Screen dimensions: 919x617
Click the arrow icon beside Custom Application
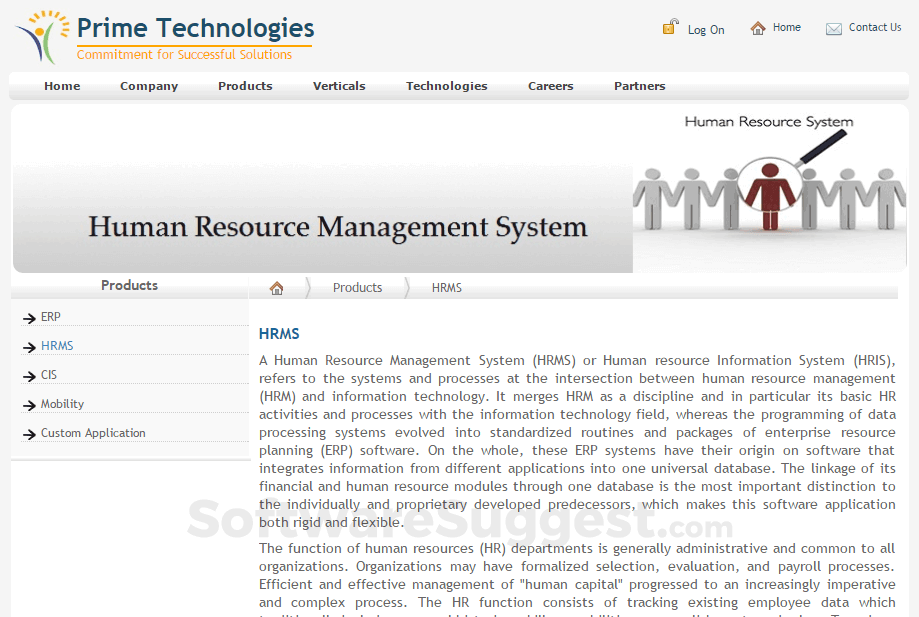coord(28,433)
